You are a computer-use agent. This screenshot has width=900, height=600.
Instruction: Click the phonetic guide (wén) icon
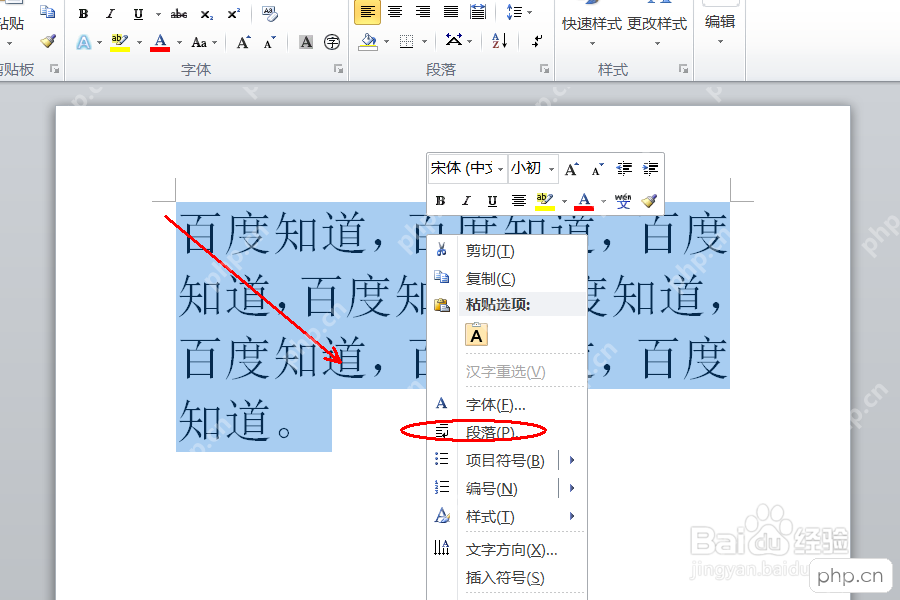click(623, 201)
